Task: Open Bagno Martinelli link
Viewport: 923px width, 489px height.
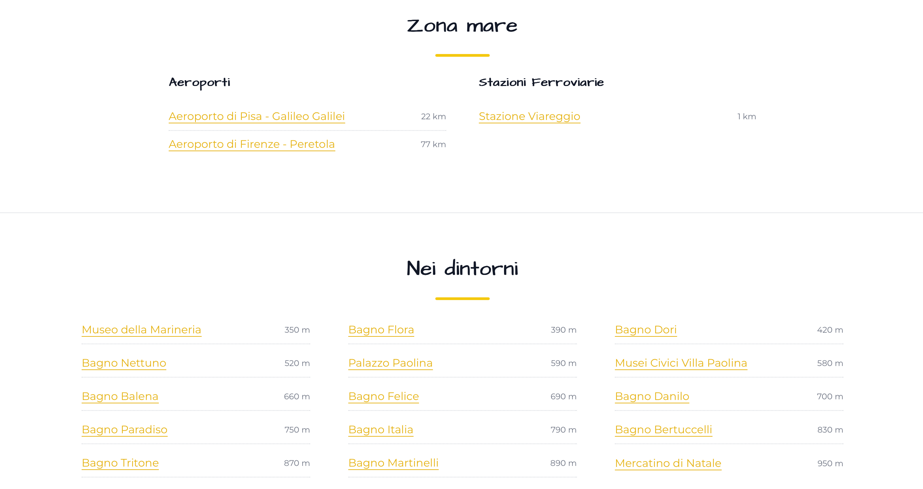Action: pyautogui.click(x=393, y=463)
